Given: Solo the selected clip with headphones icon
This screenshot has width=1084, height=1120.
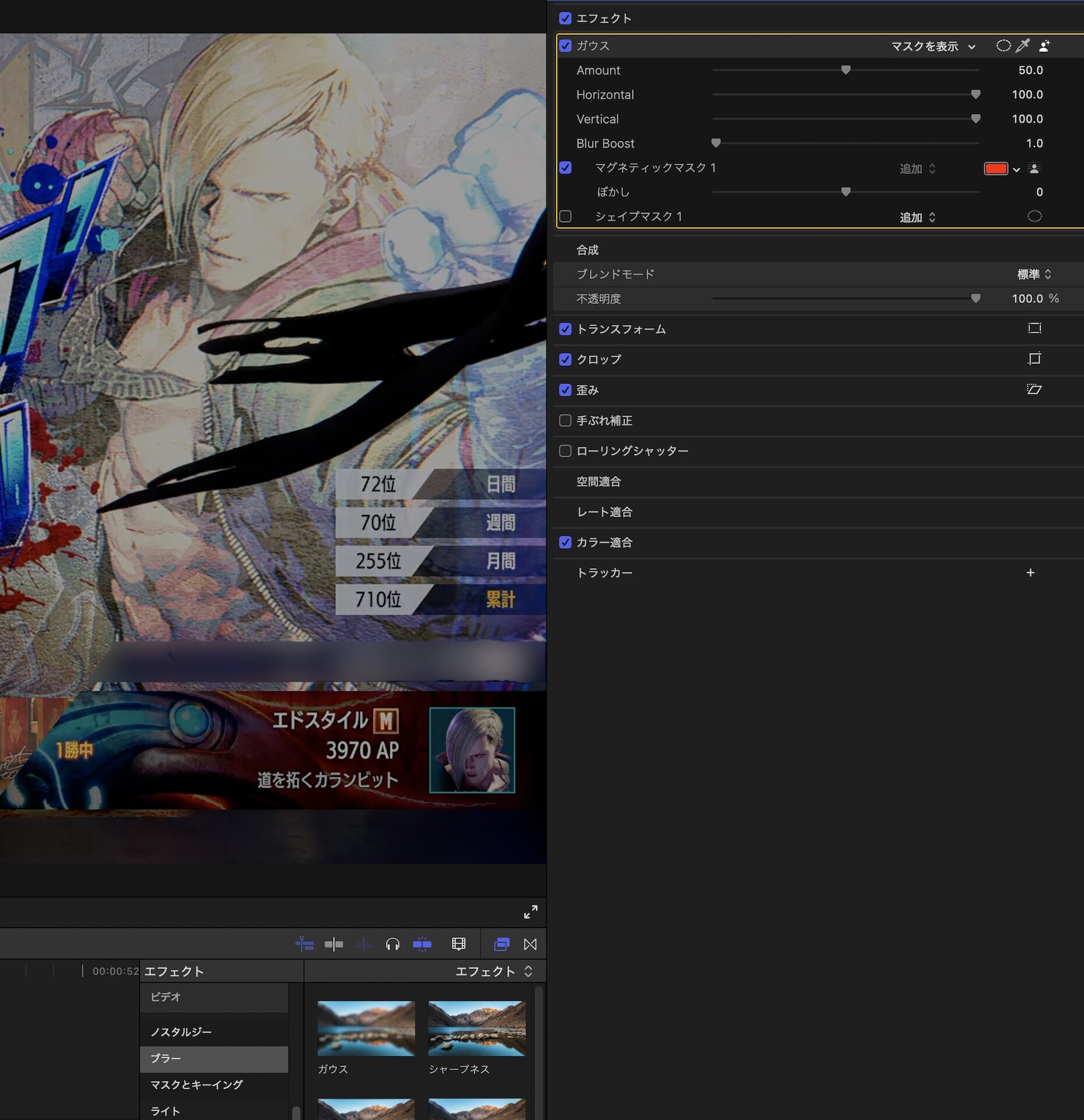Looking at the screenshot, I should (x=393, y=944).
